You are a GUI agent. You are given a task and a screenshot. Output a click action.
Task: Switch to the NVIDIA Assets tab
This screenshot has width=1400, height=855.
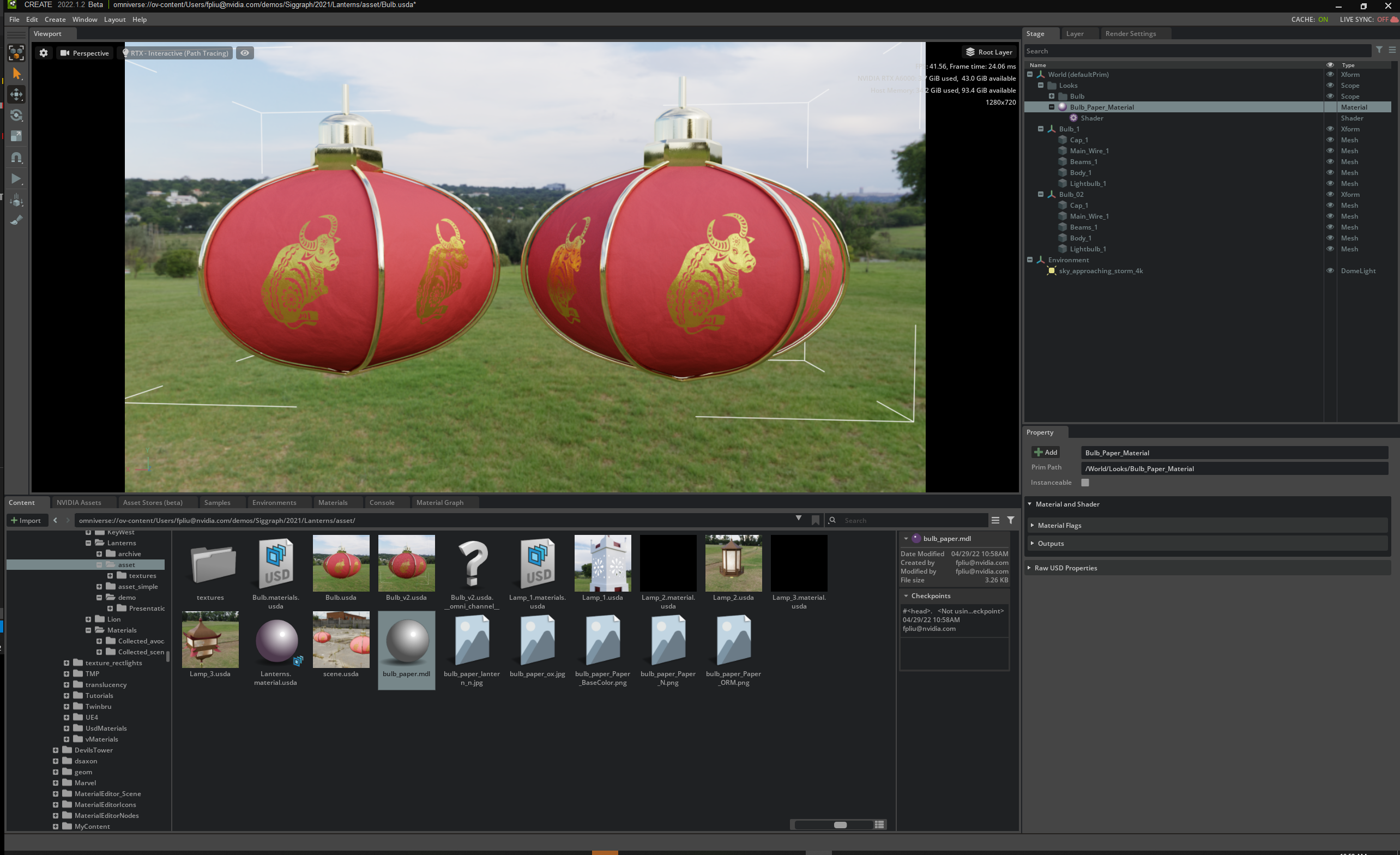point(79,503)
